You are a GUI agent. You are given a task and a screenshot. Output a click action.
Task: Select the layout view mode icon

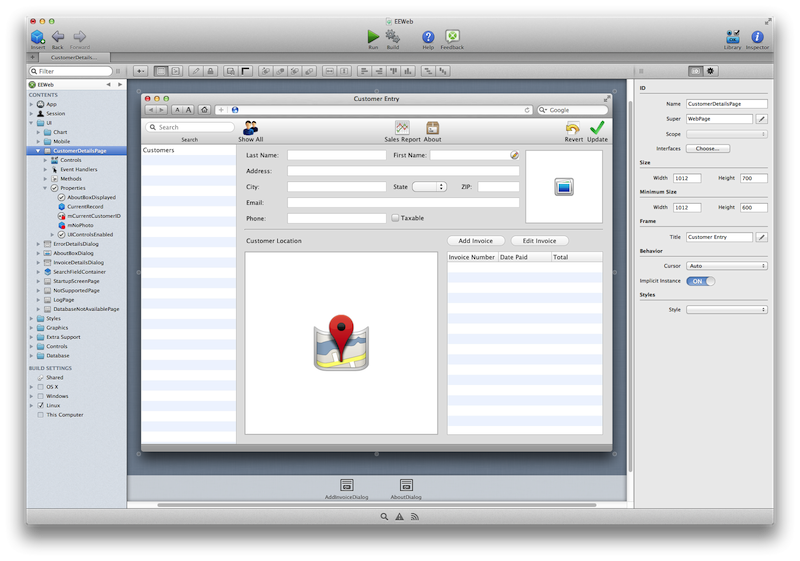click(x=161, y=71)
